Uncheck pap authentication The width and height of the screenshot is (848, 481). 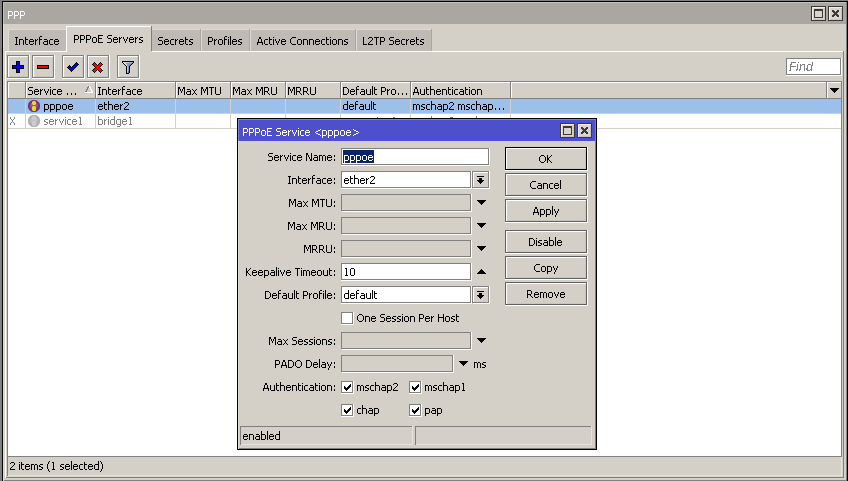pos(415,410)
